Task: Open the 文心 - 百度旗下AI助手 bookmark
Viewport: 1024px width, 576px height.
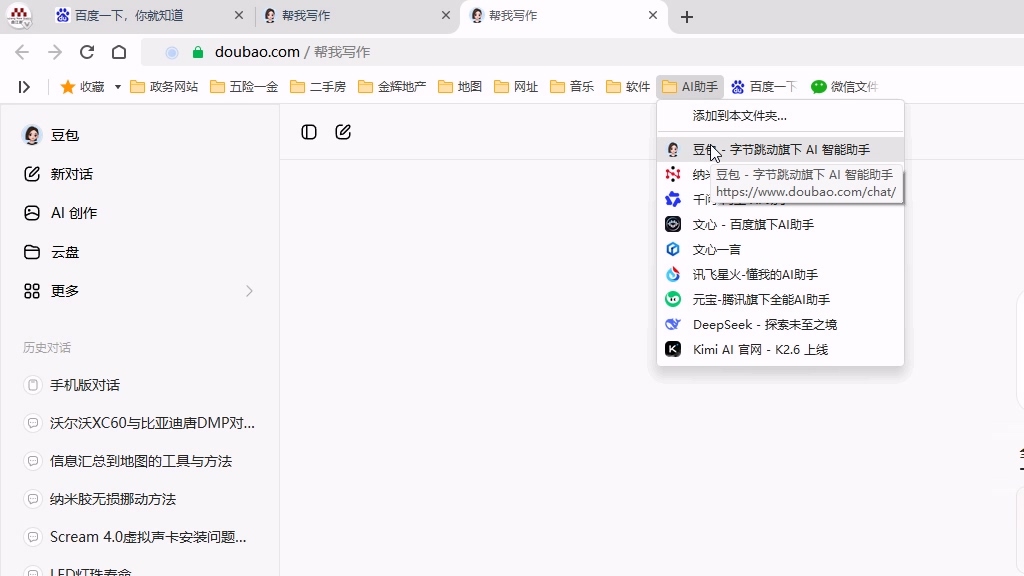Action: coord(780,225)
